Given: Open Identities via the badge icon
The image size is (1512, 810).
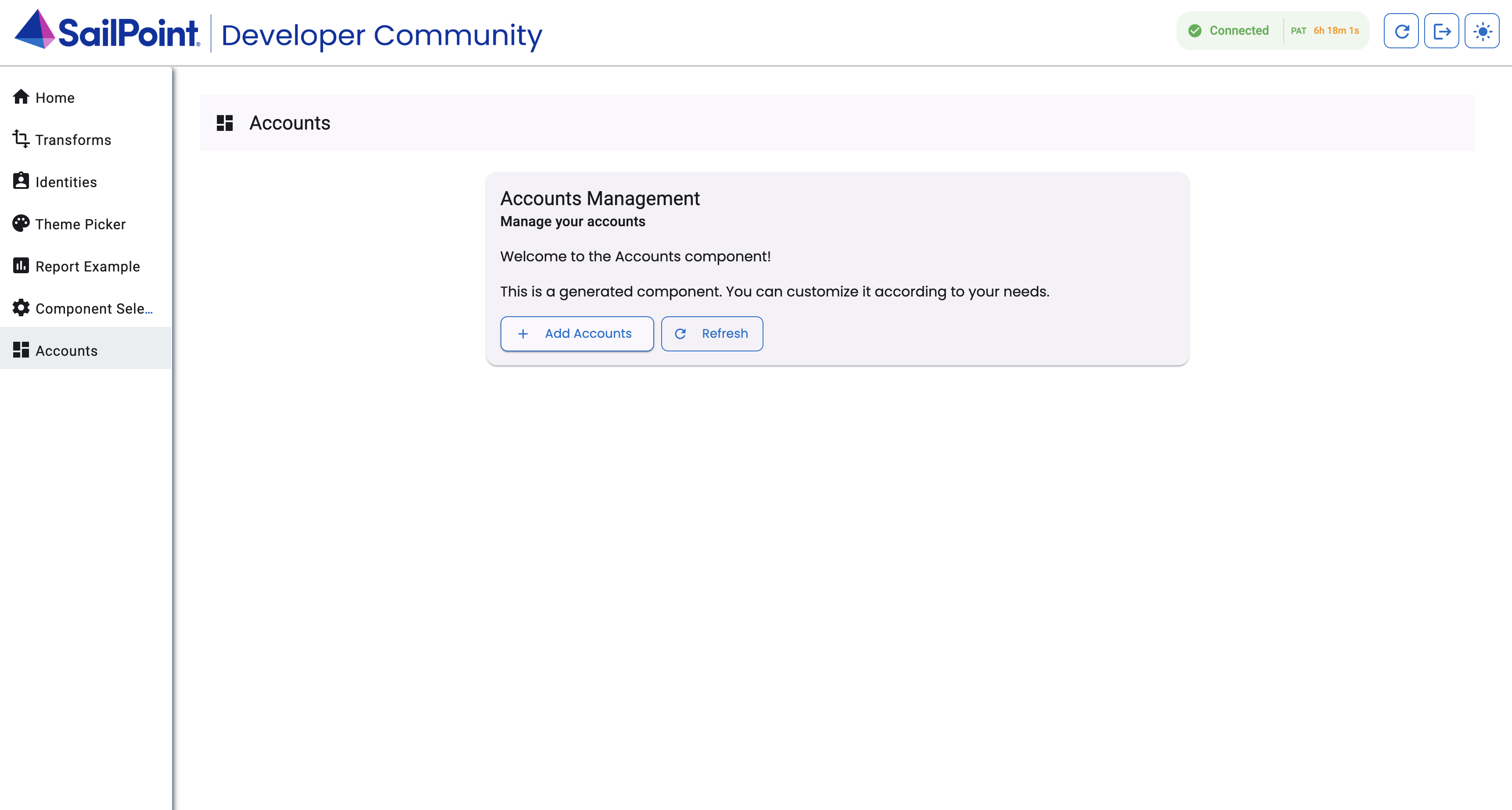Looking at the screenshot, I should (x=21, y=181).
